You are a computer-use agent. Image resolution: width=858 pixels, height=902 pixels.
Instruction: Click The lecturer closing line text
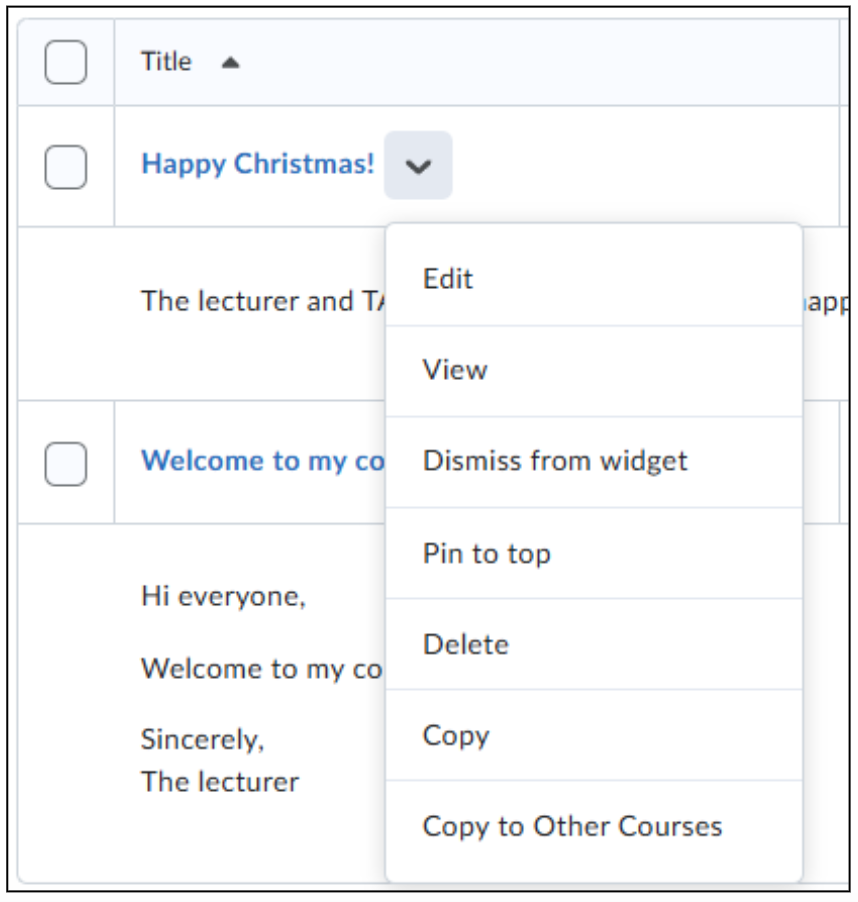tap(220, 782)
